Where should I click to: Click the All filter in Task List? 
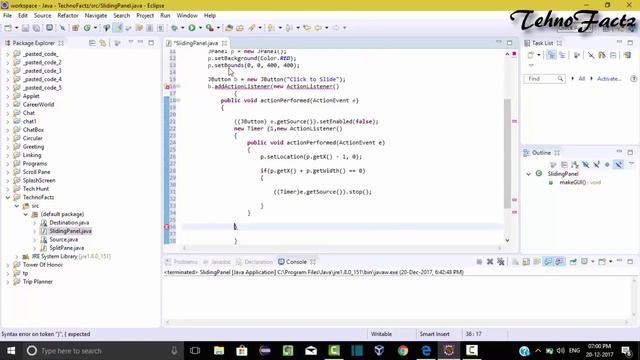click(x=582, y=78)
